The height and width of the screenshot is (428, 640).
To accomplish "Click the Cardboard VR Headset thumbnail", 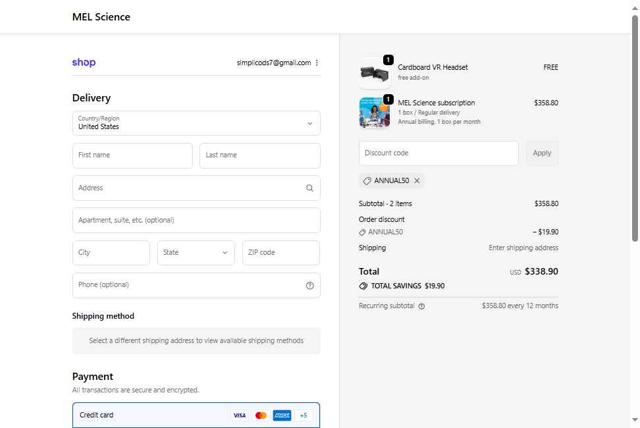I will [x=374, y=71].
